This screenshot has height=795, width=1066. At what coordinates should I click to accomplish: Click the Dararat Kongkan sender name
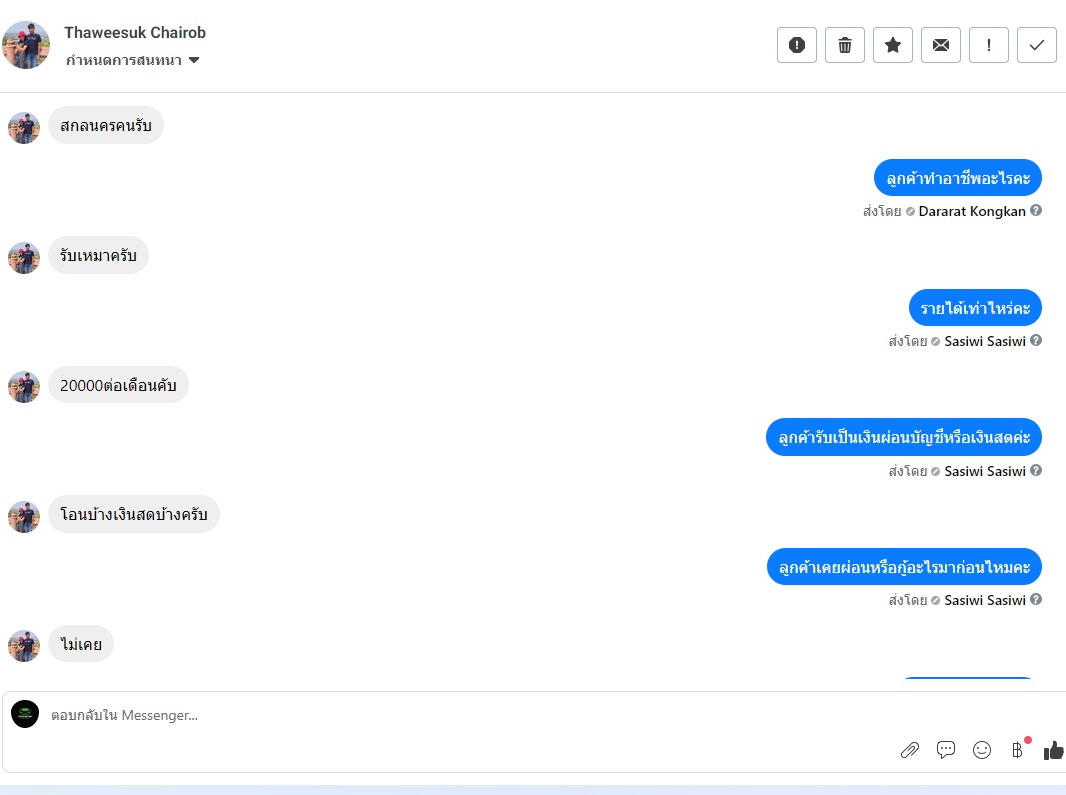(972, 212)
